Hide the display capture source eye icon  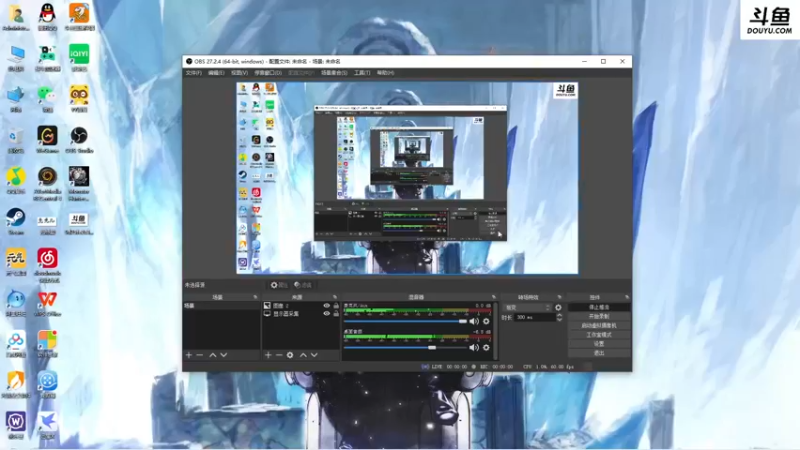pyautogui.click(x=327, y=314)
